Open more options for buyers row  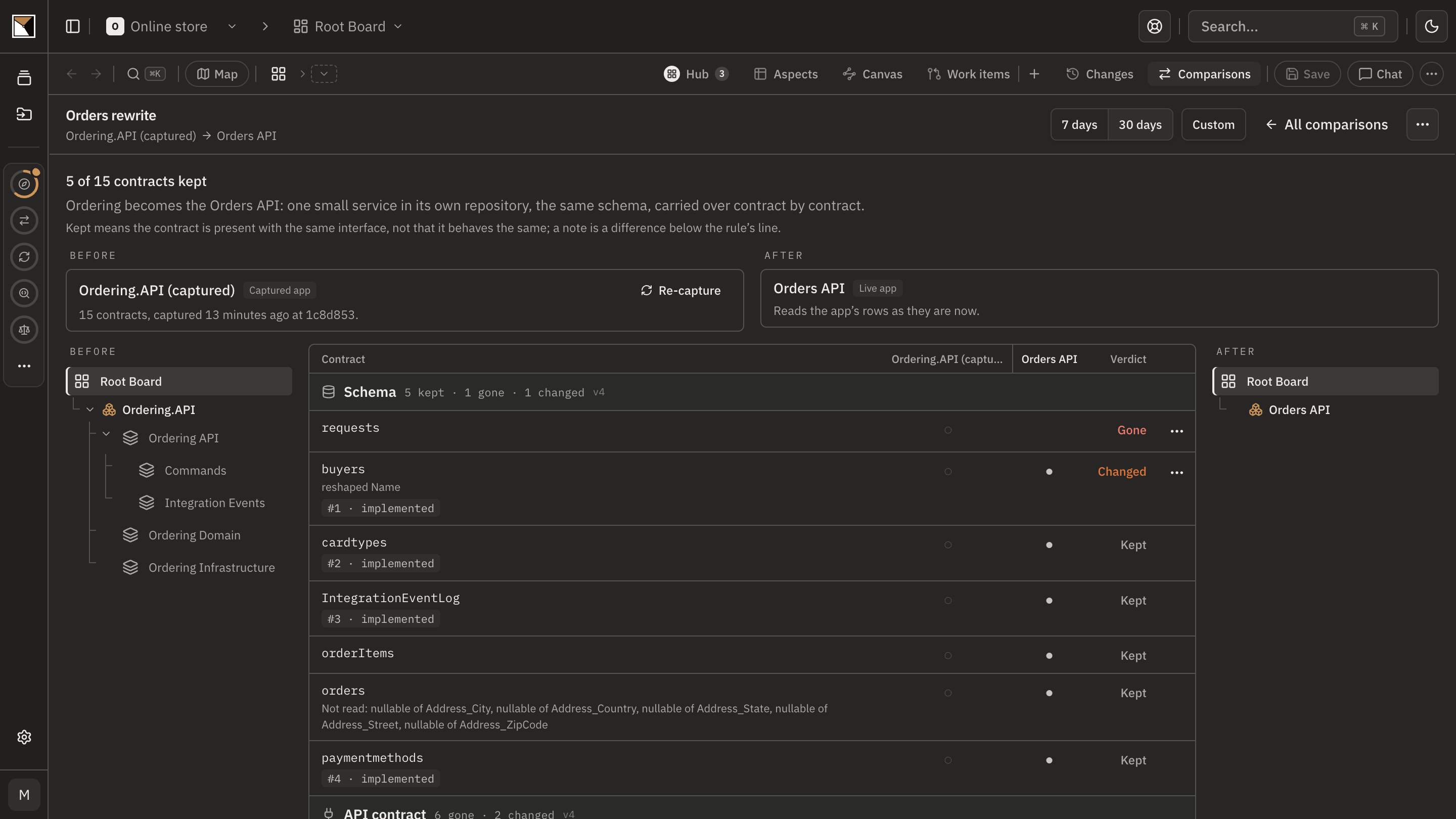pos(1177,473)
